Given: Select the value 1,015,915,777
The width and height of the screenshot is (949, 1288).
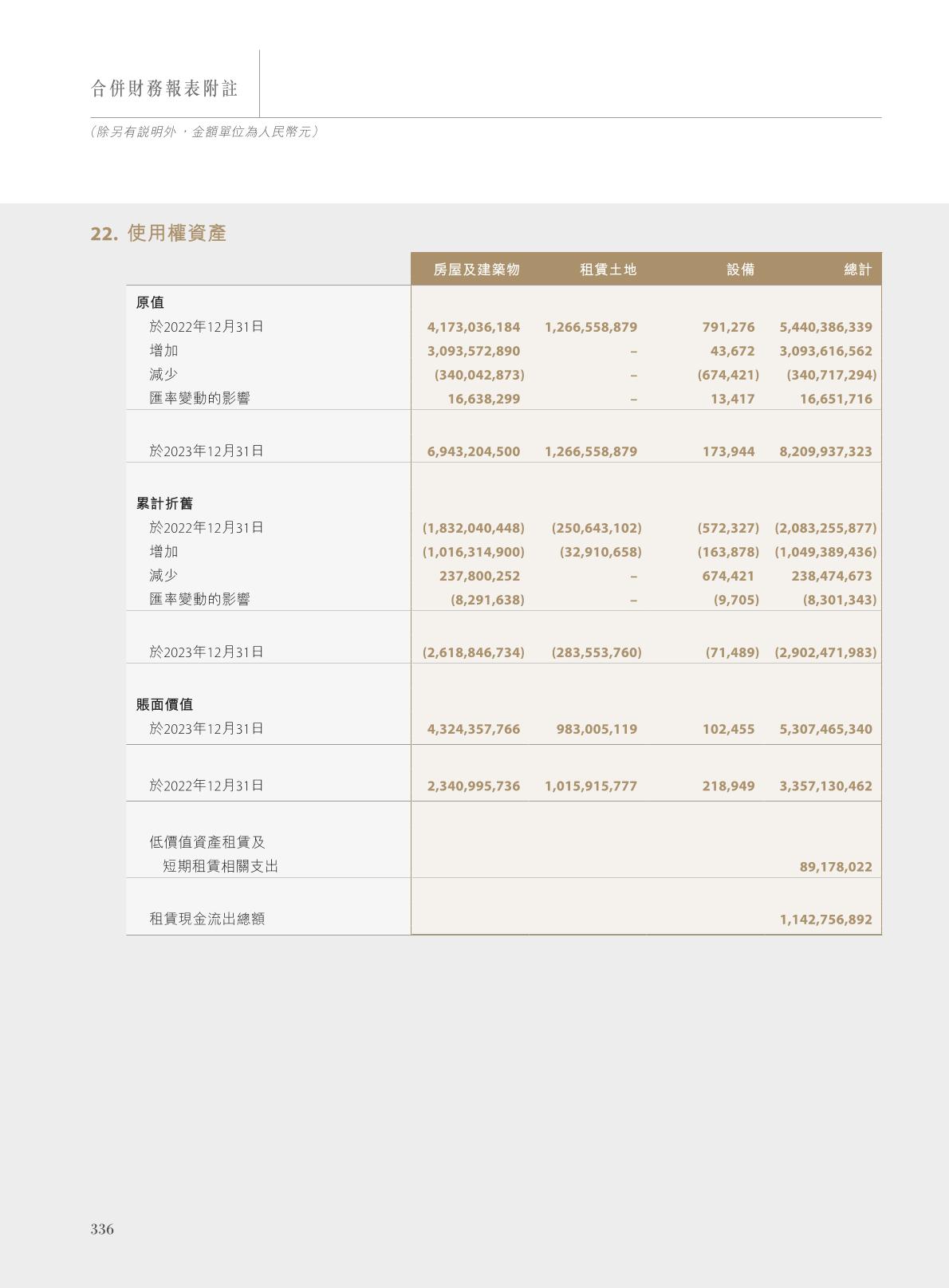Looking at the screenshot, I should click(590, 786).
